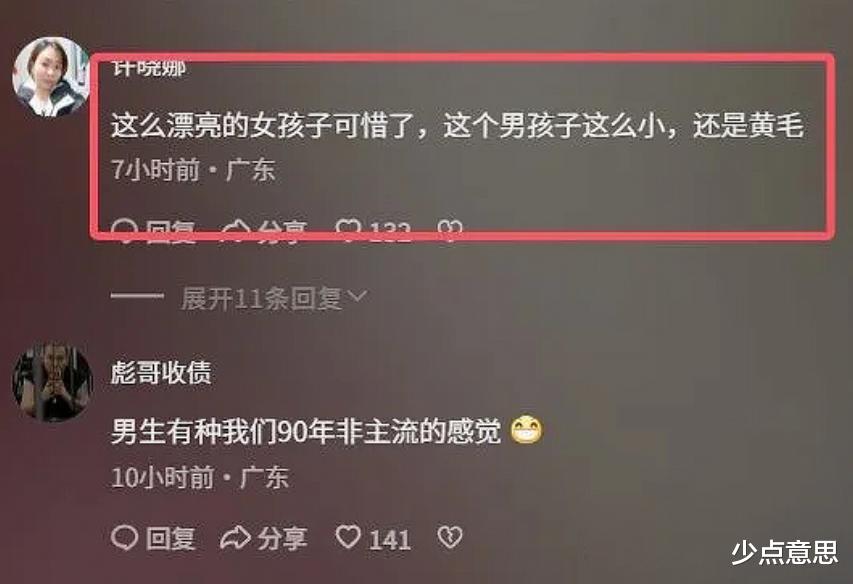This screenshot has height=584, width=853.
Task: Like the comment with 132 likes
Action: [x=373, y=231]
